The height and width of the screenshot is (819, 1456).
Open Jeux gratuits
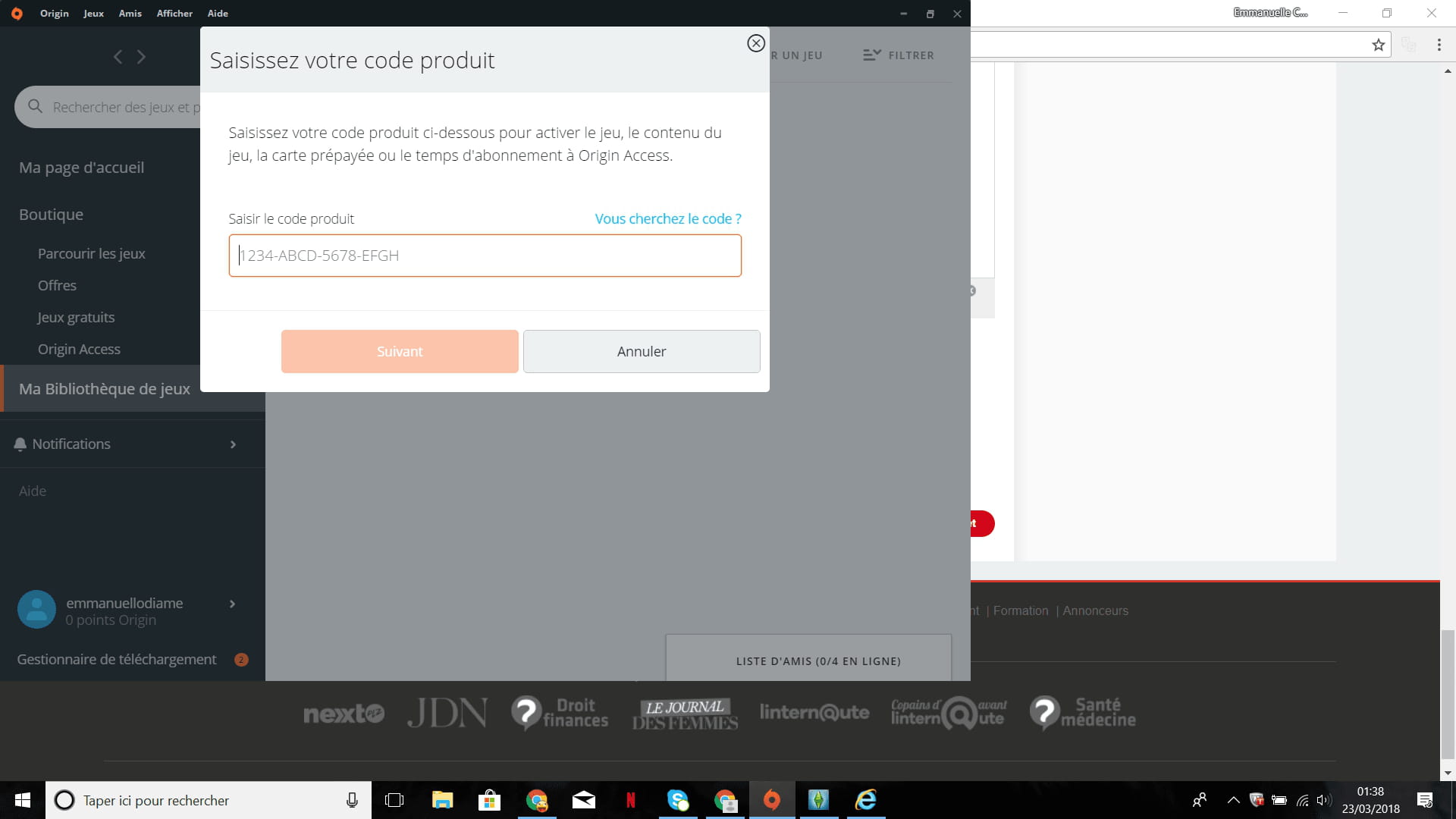[76, 317]
